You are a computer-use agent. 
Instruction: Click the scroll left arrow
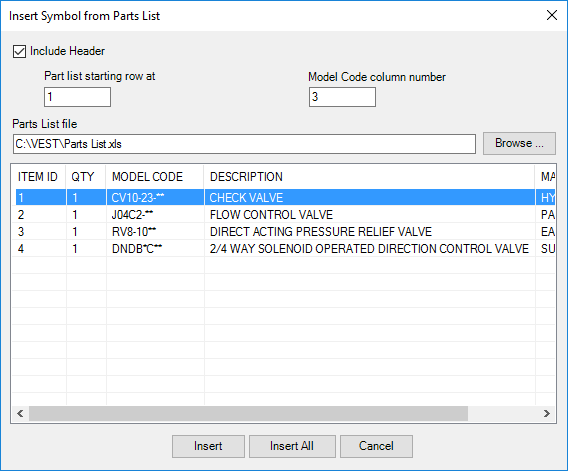coord(21,413)
